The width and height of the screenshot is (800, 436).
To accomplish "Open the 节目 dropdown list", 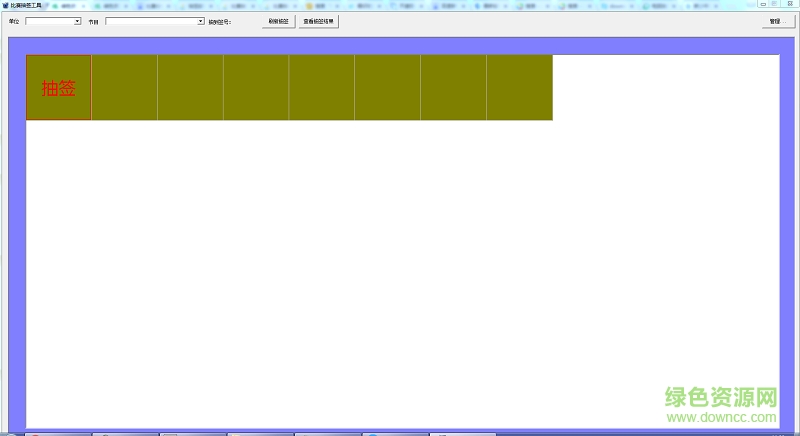I will (x=200, y=21).
